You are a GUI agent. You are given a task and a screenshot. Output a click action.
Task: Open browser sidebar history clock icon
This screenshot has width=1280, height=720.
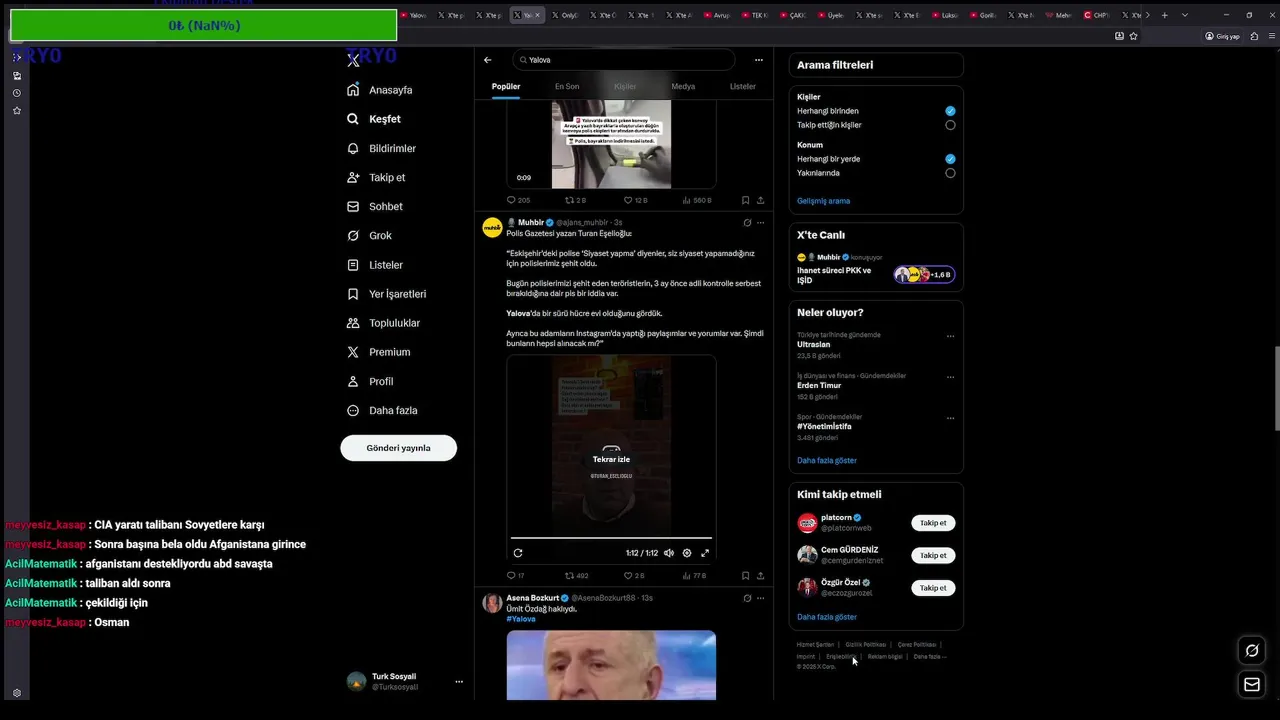pos(17,93)
